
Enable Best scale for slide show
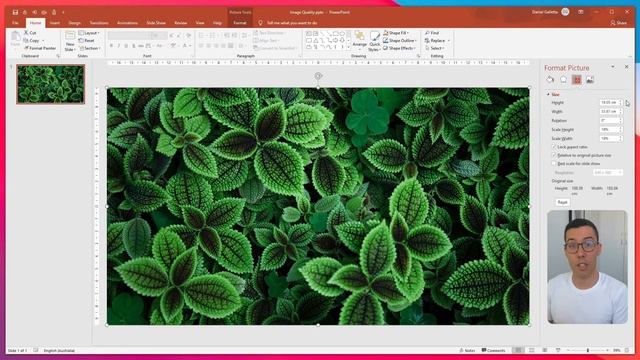pyautogui.click(x=554, y=163)
